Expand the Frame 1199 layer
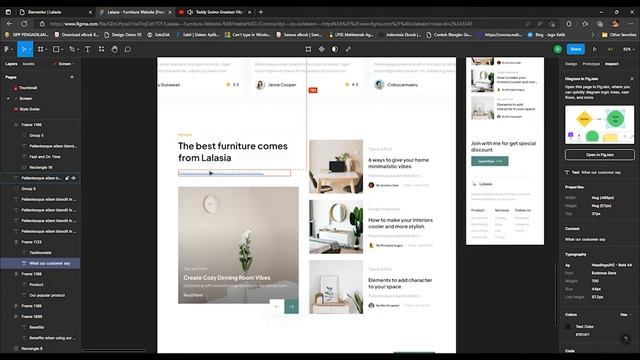 [x=16, y=306]
